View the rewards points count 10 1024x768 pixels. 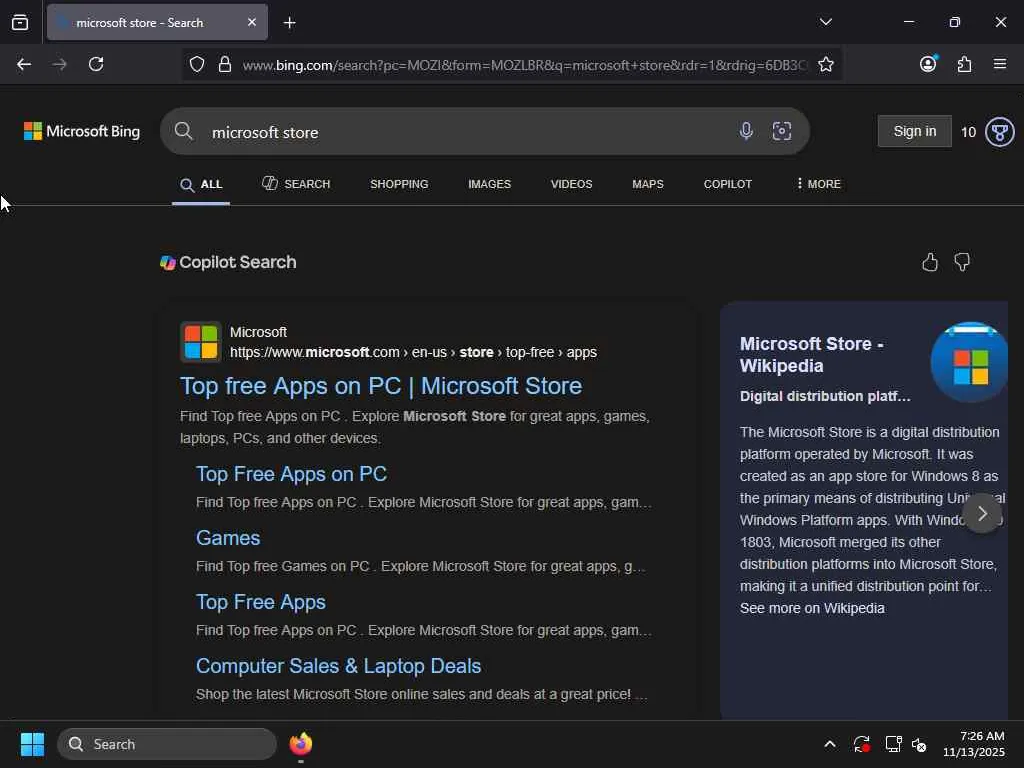(968, 132)
